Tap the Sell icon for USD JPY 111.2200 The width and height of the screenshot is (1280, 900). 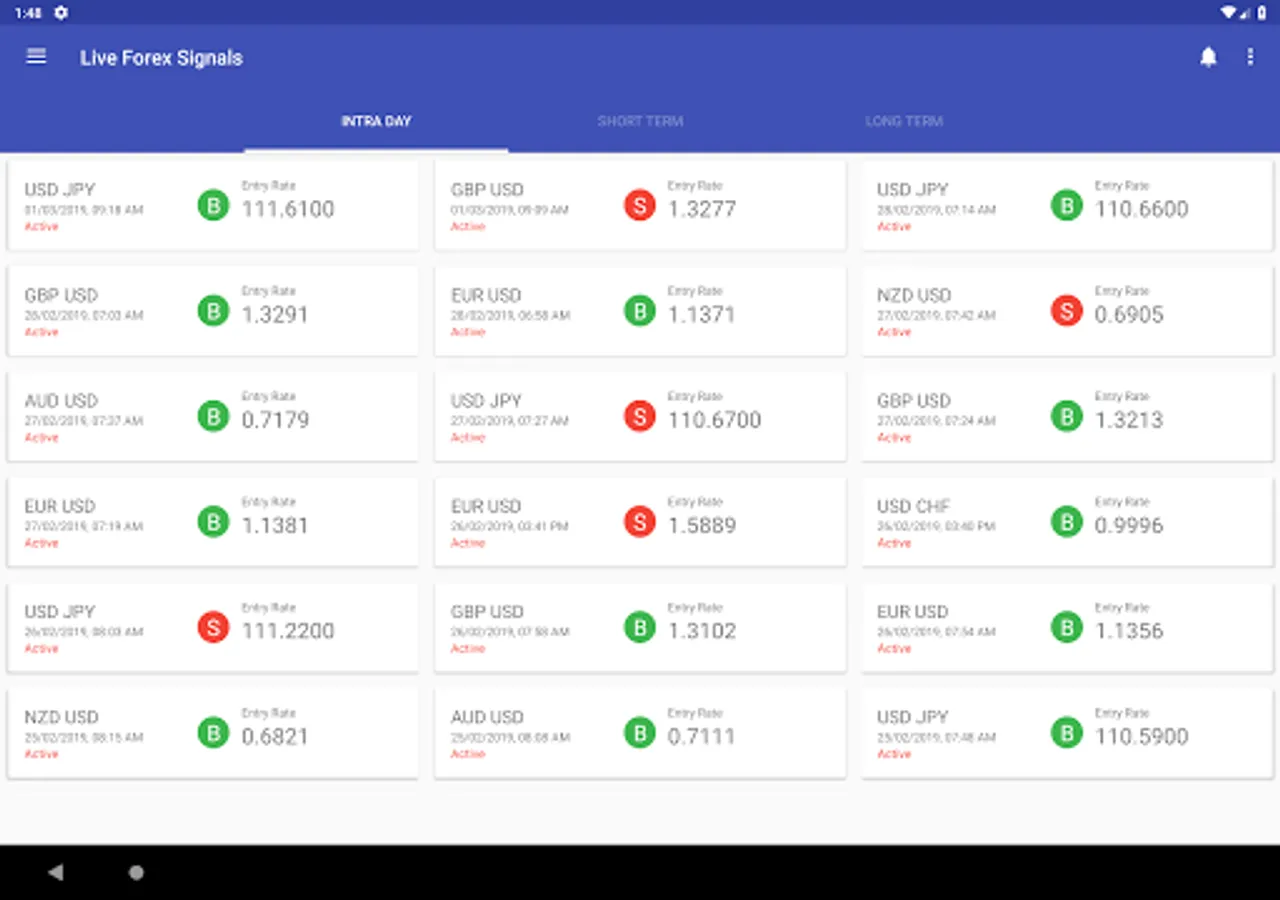point(213,627)
